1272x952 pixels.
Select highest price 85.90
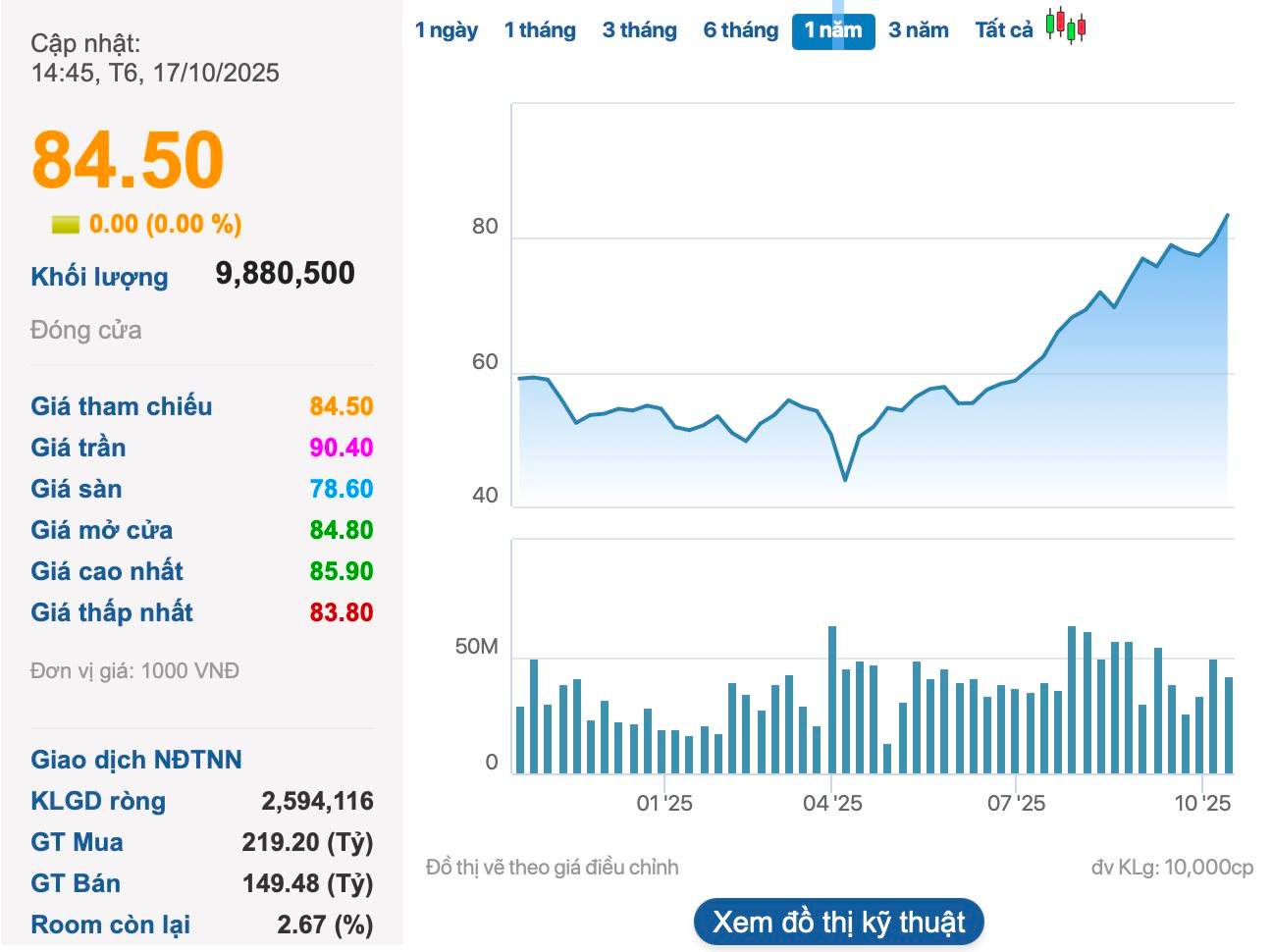click(x=342, y=571)
